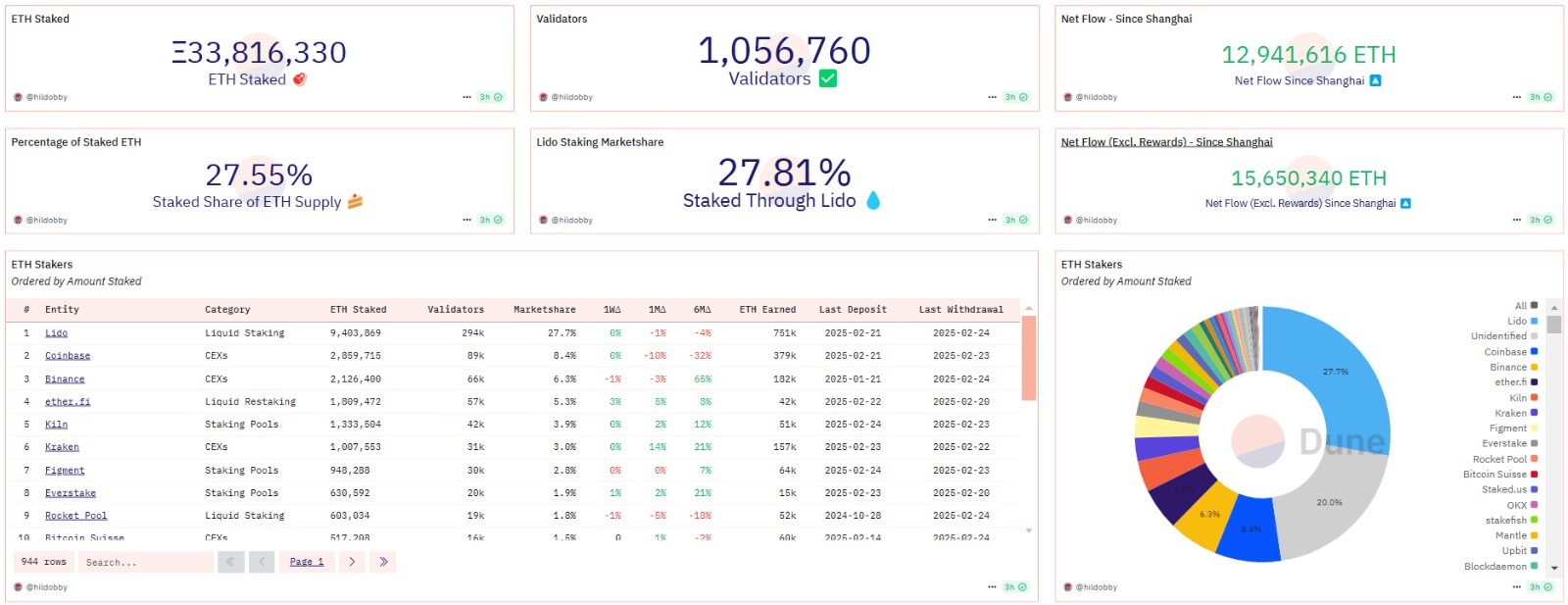The image size is (1568, 605).
Task: Click the stakefish legend color swatch
Action: [1534, 520]
